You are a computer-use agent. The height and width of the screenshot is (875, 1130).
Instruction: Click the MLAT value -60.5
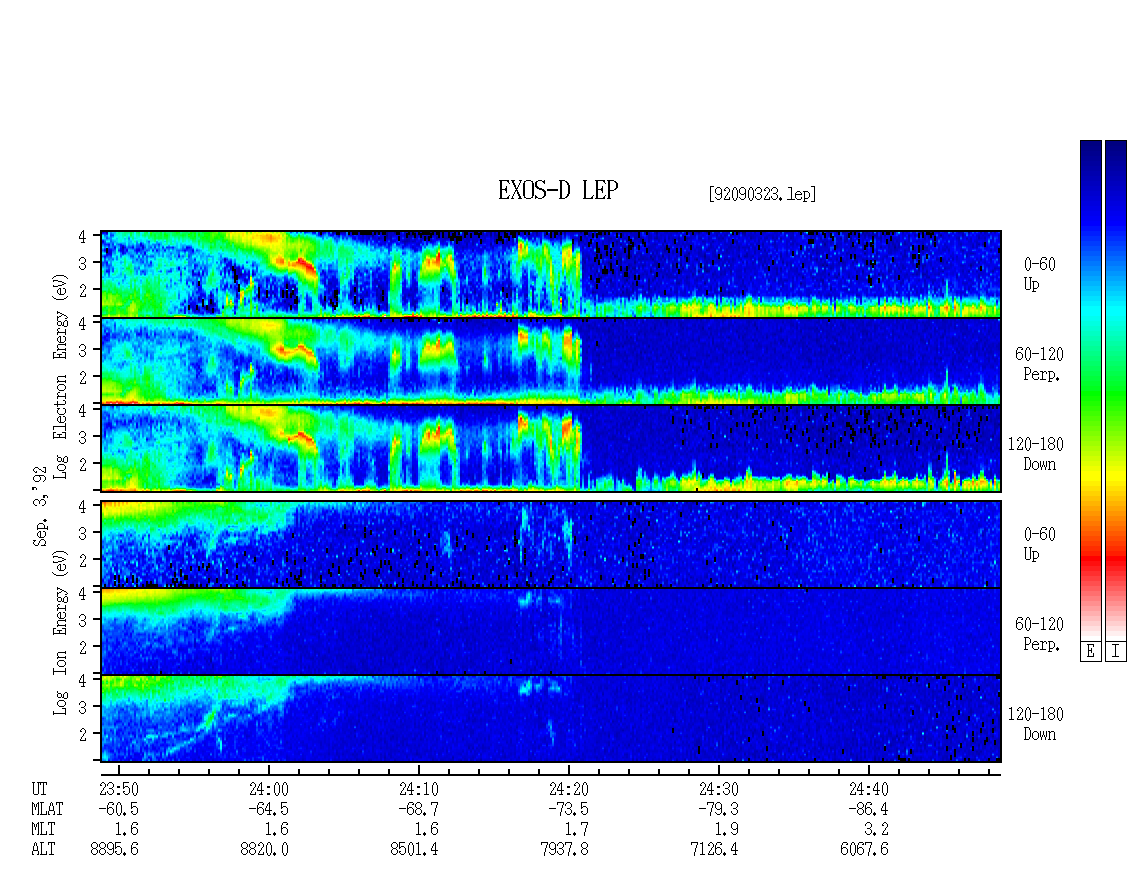(118, 809)
